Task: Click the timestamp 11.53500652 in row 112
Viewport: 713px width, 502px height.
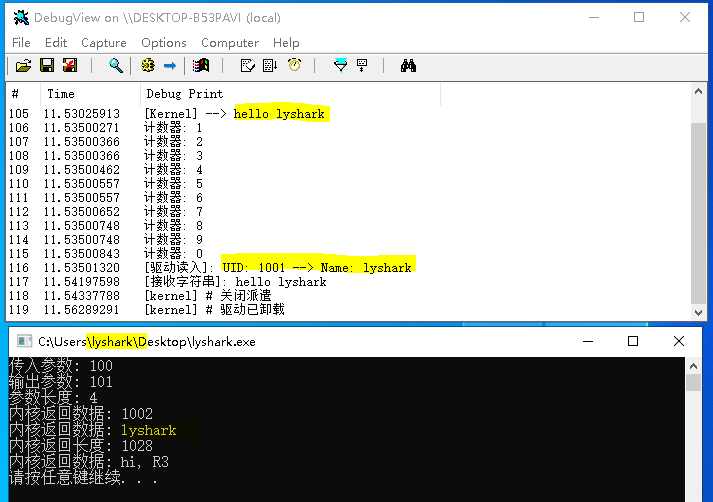Action: tap(82, 212)
